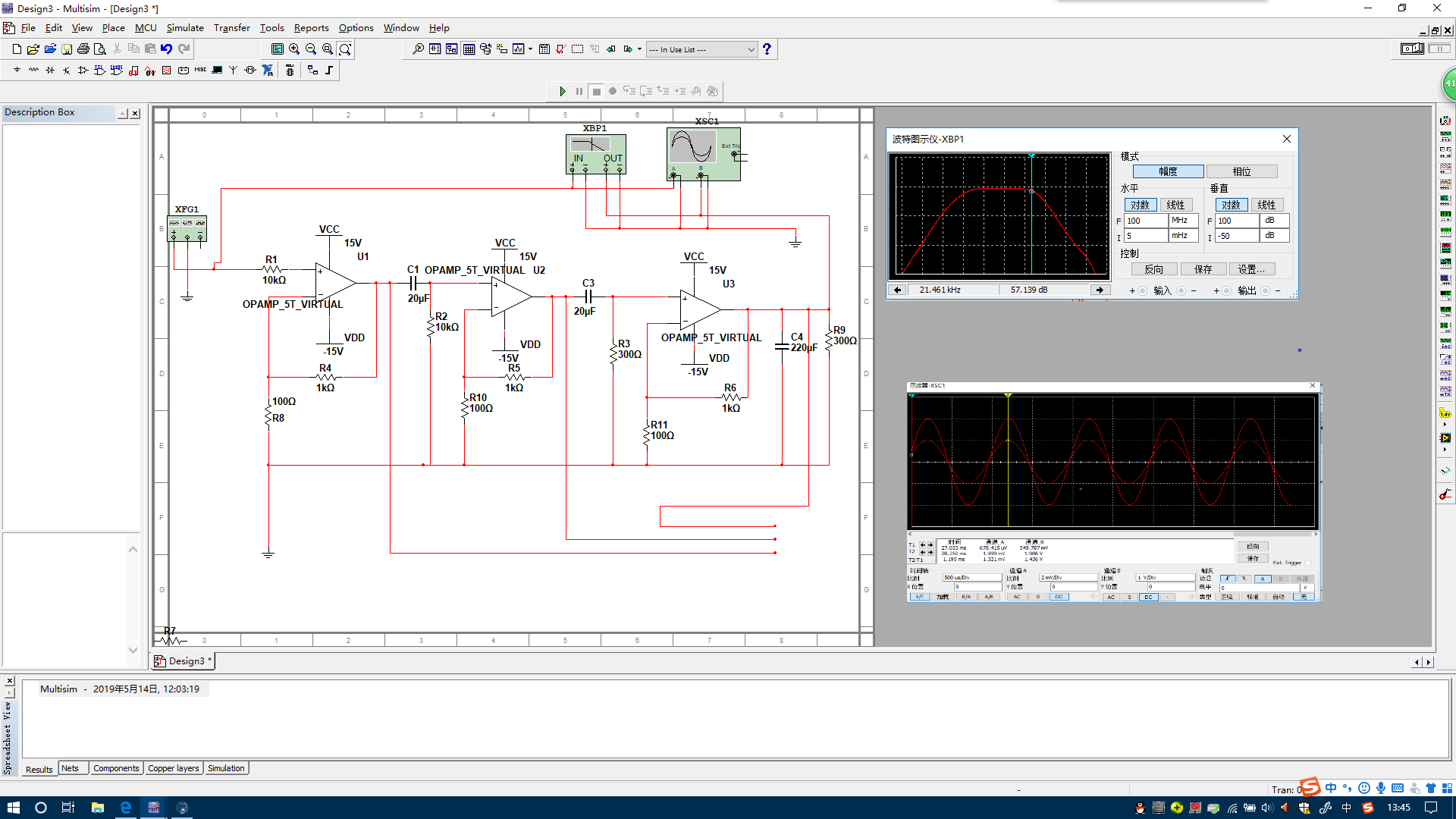Toggle the 幅度 magnitude mode button

click(1165, 171)
